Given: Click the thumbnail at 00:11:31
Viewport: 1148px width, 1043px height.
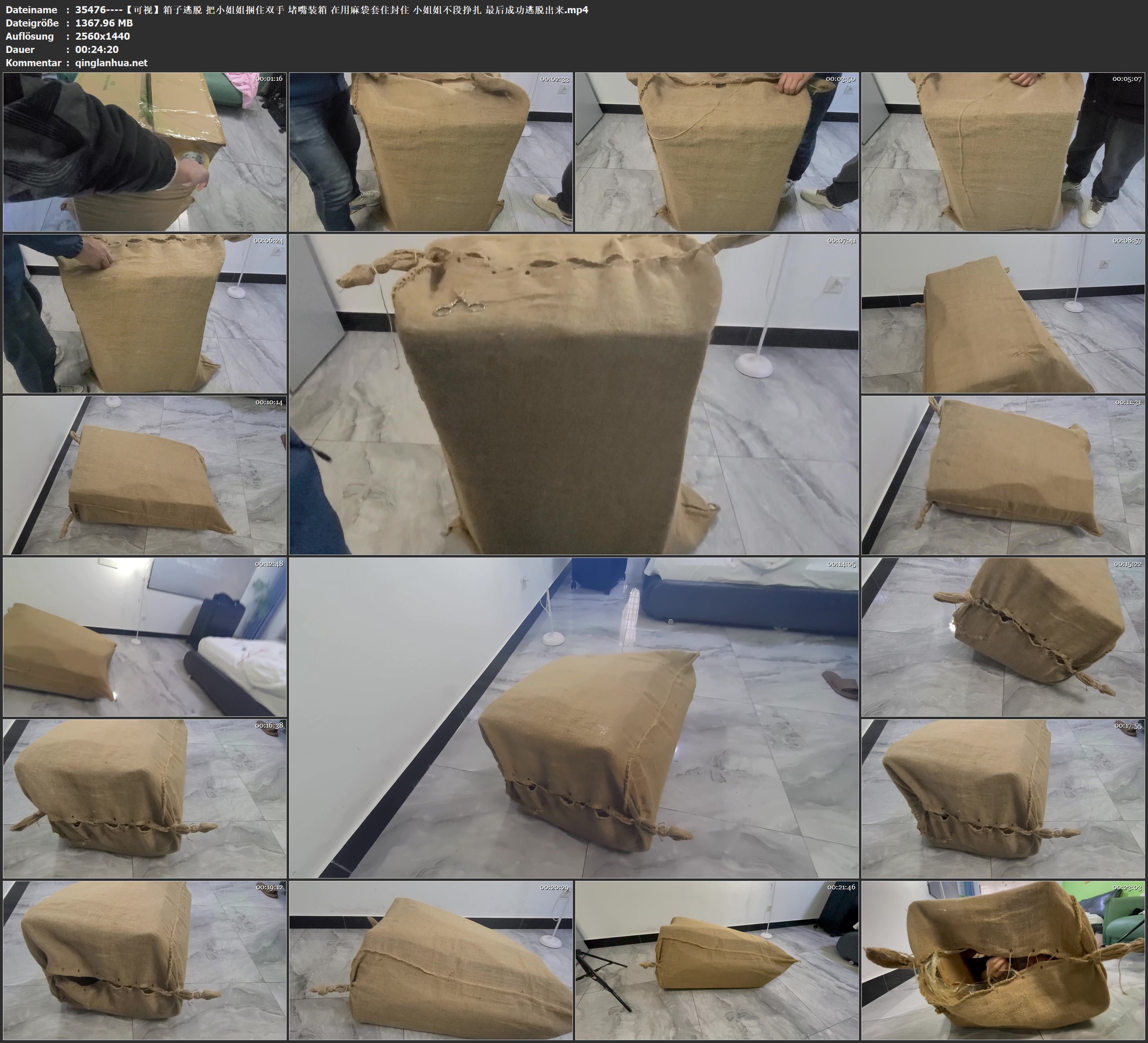Looking at the screenshot, I should click(1003, 475).
